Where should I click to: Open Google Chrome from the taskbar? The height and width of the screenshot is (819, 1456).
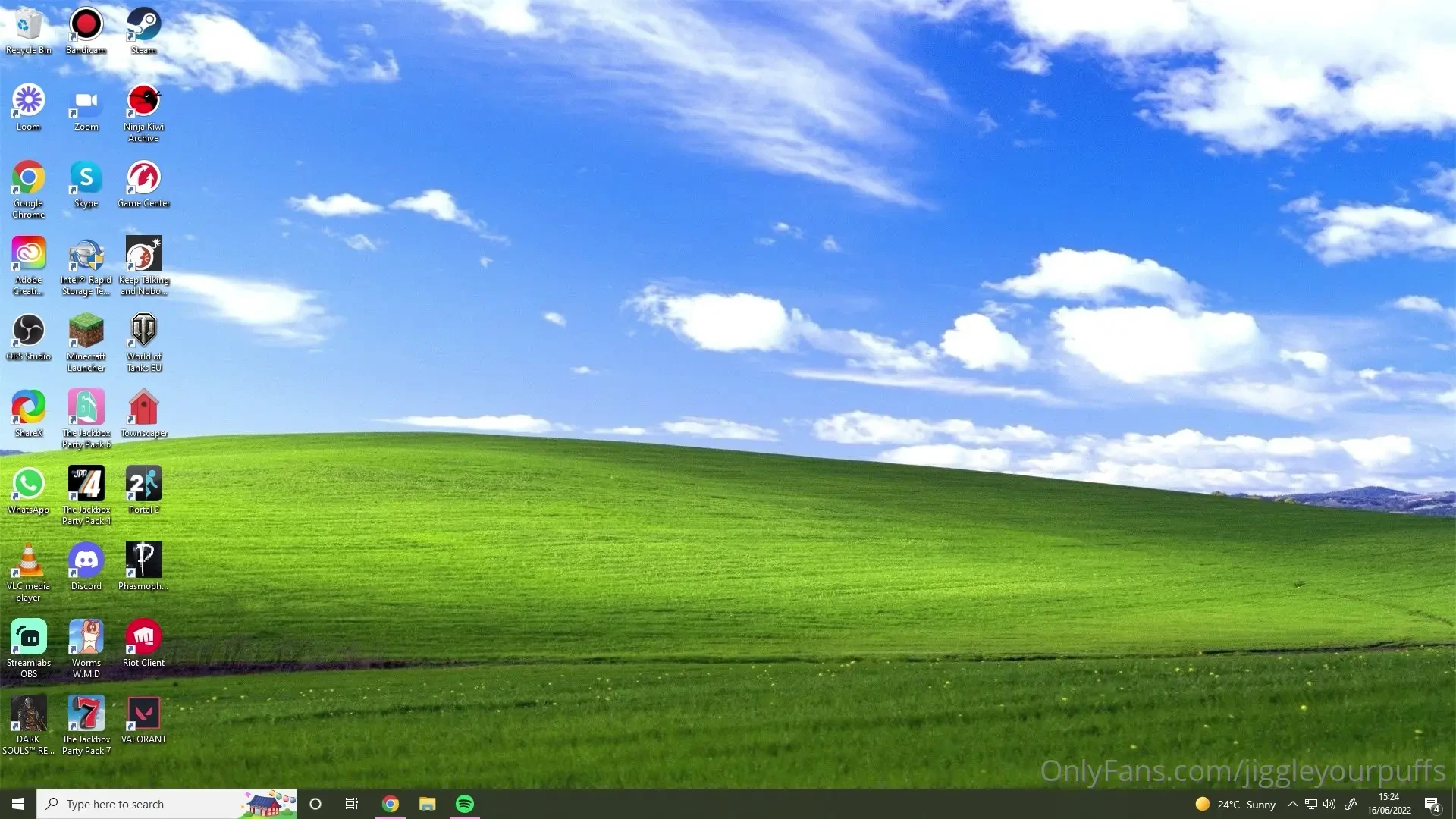coord(391,803)
